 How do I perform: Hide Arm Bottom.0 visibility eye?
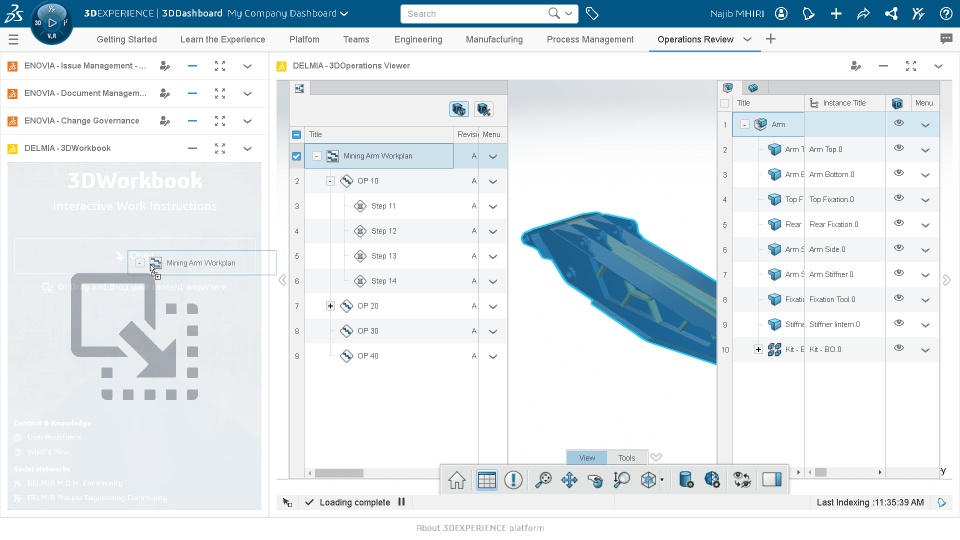(x=899, y=173)
